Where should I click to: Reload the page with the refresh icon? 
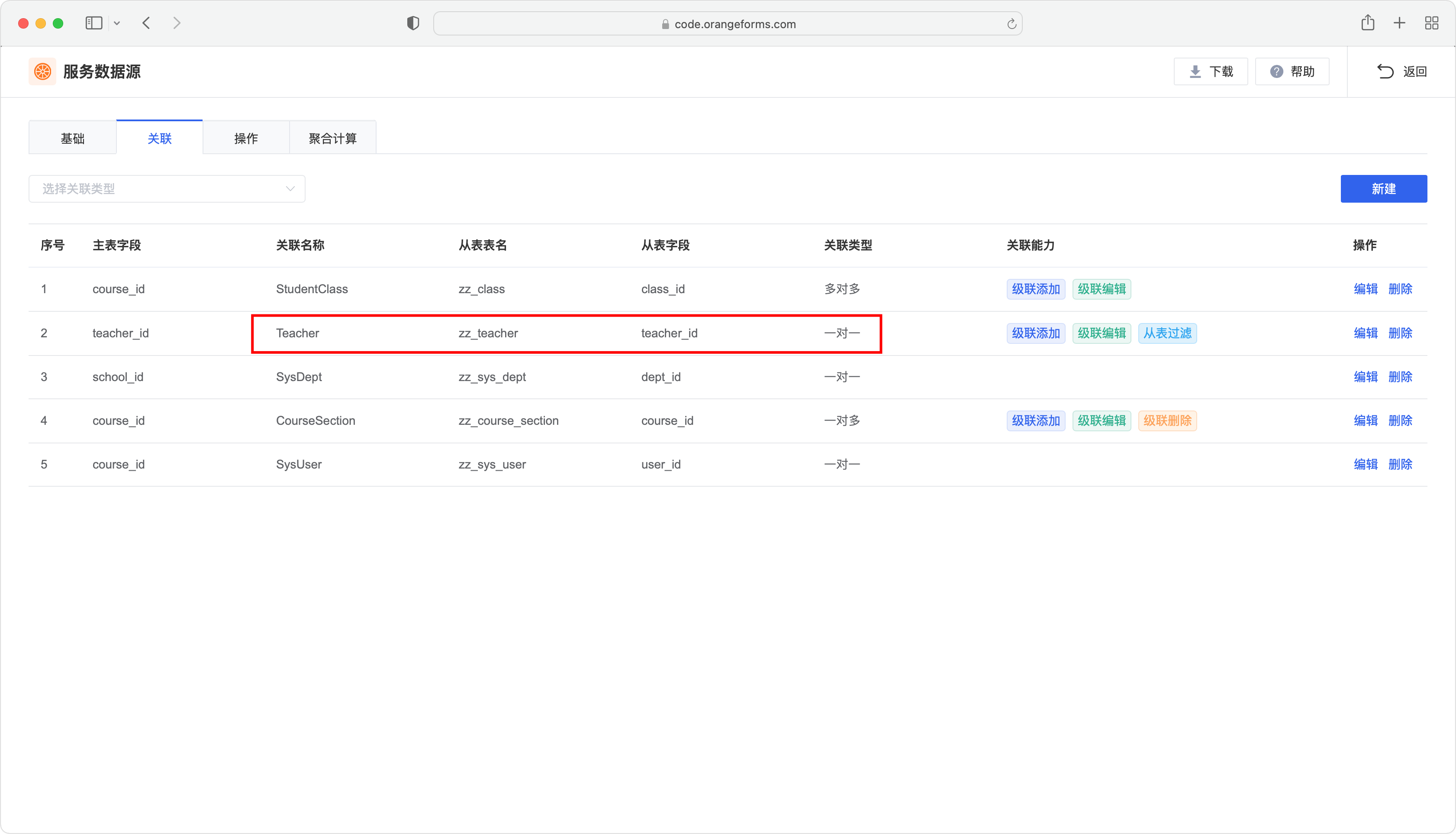tap(1011, 23)
